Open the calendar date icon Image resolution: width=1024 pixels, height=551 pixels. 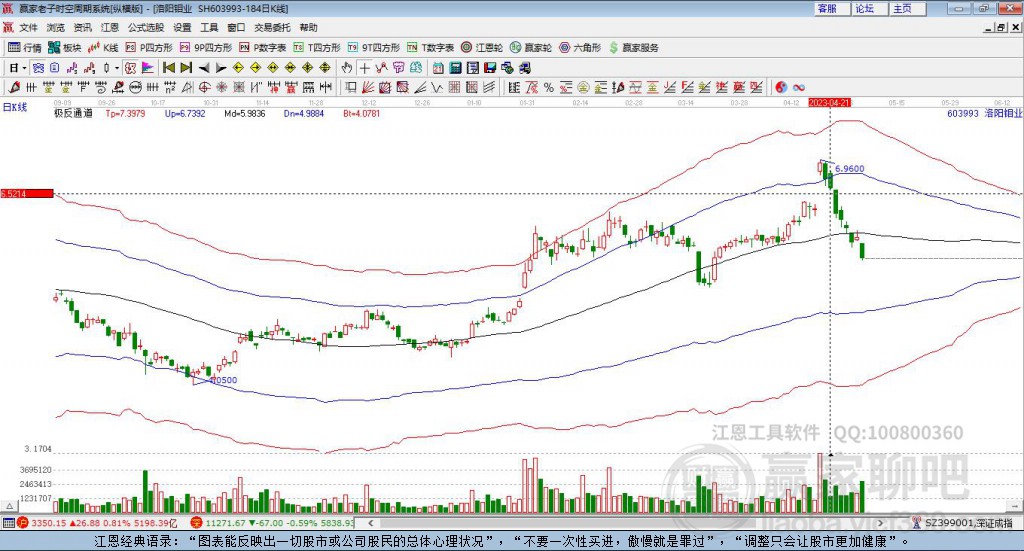(x=438, y=68)
